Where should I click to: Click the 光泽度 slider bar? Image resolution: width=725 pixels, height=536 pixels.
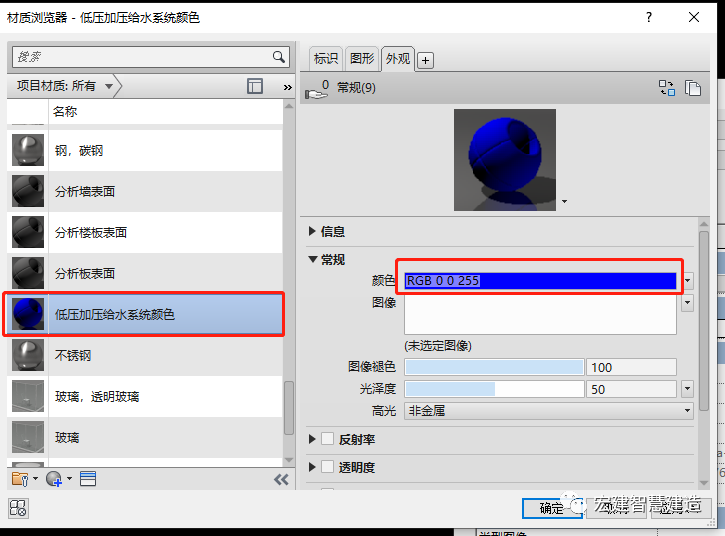(x=494, y=389)
